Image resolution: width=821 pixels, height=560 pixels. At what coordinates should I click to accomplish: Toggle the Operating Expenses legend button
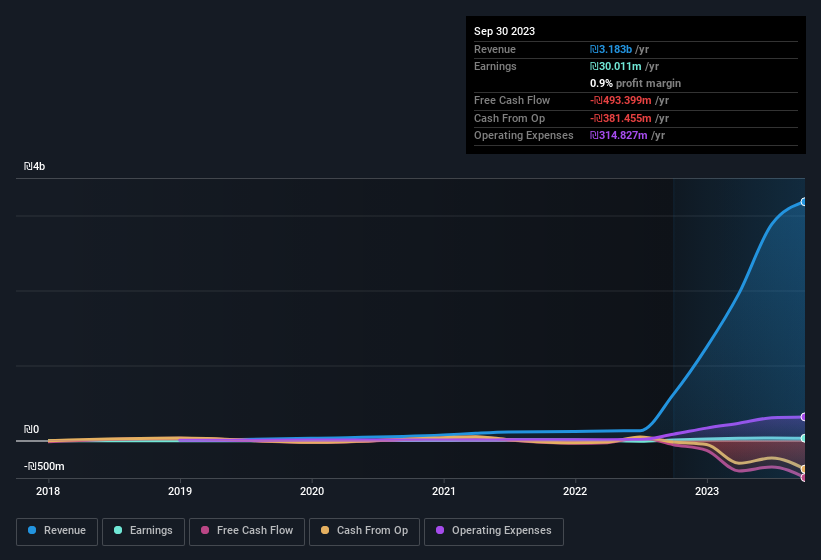(494, 531)
